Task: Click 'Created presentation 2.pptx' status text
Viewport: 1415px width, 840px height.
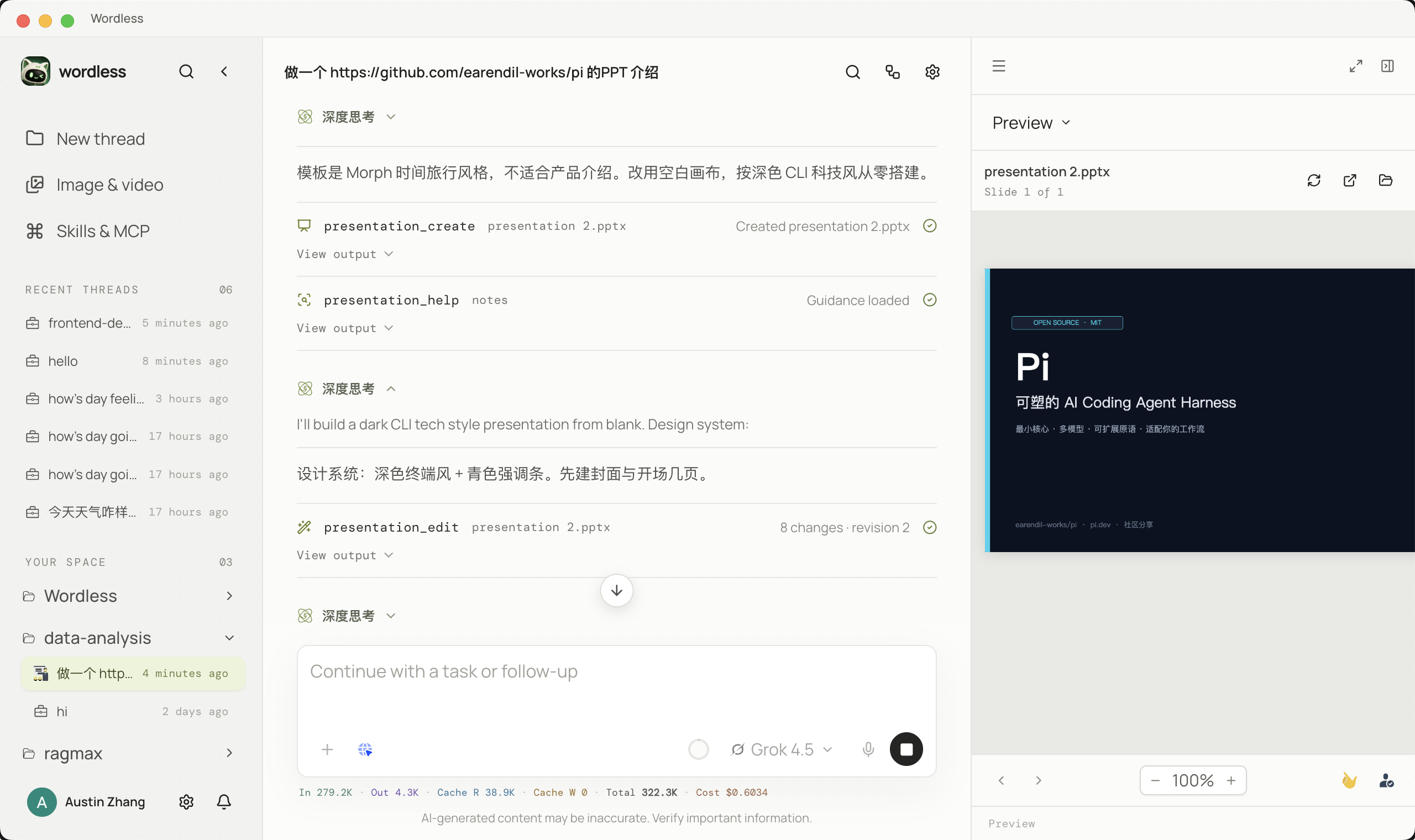Action: coord(822,226)
